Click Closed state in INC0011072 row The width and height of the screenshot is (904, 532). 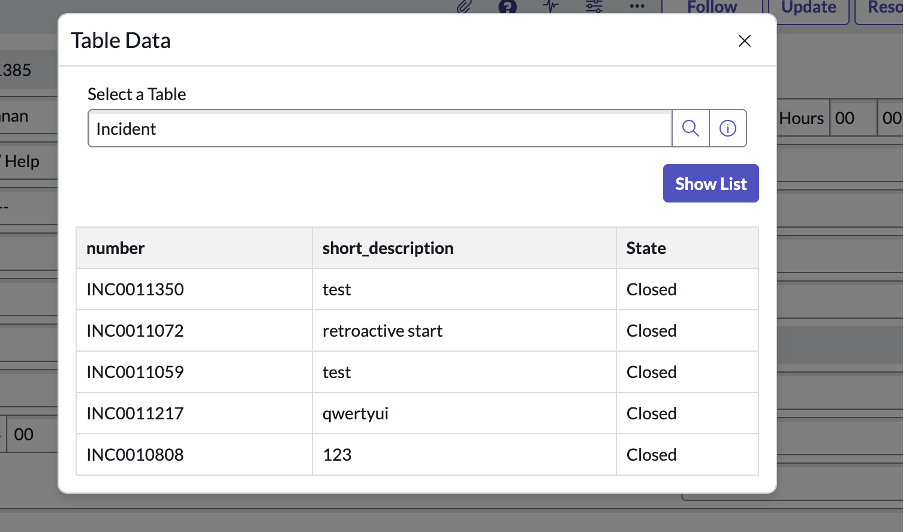pos(687,331)
